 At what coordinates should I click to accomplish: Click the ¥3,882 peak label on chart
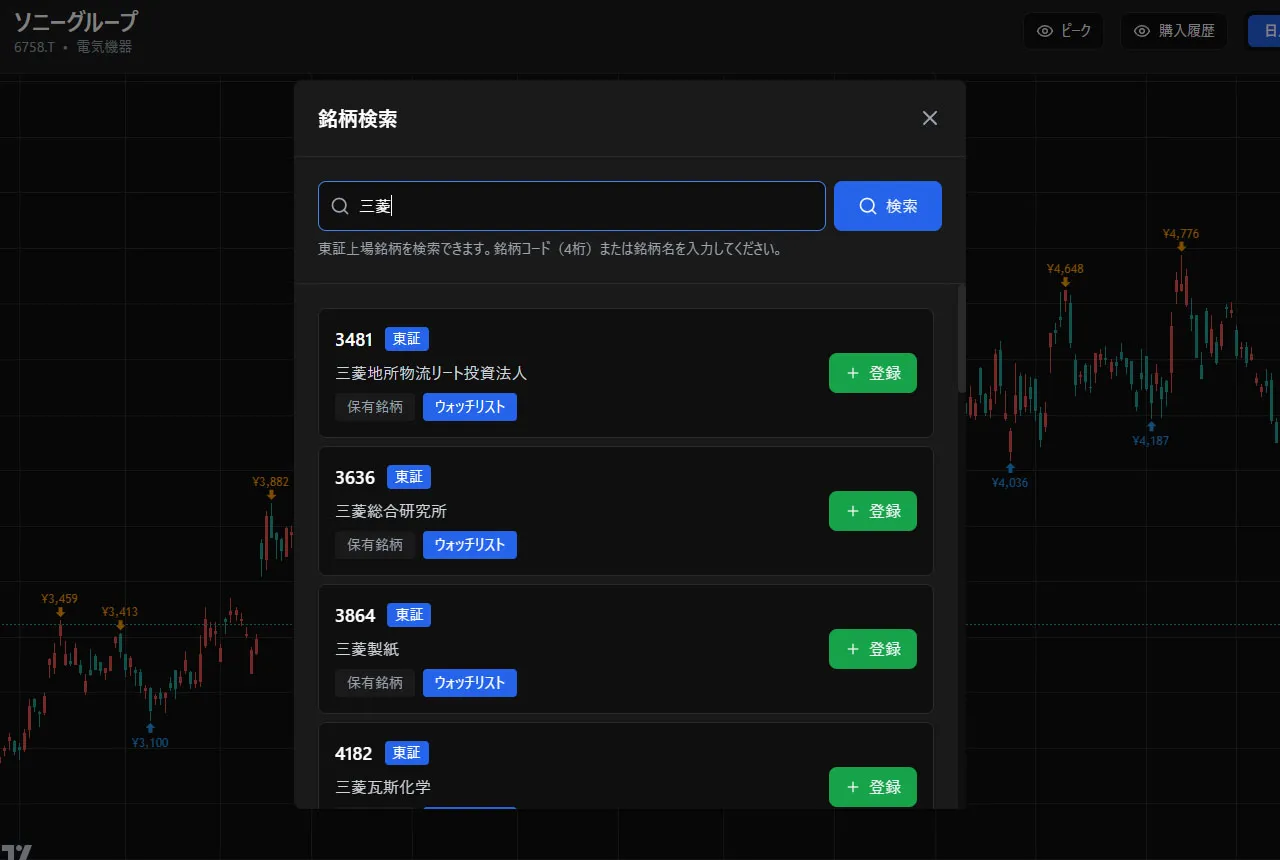point(270,481)
